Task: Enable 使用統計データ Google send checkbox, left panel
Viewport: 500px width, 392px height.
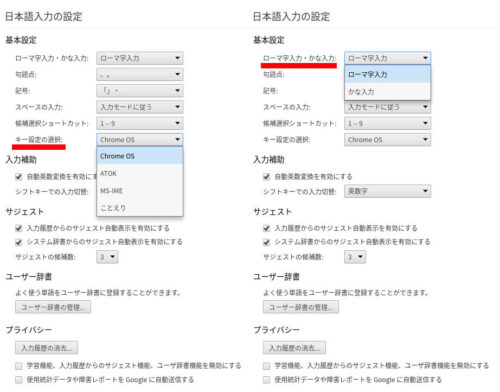Action: (19, 380)
